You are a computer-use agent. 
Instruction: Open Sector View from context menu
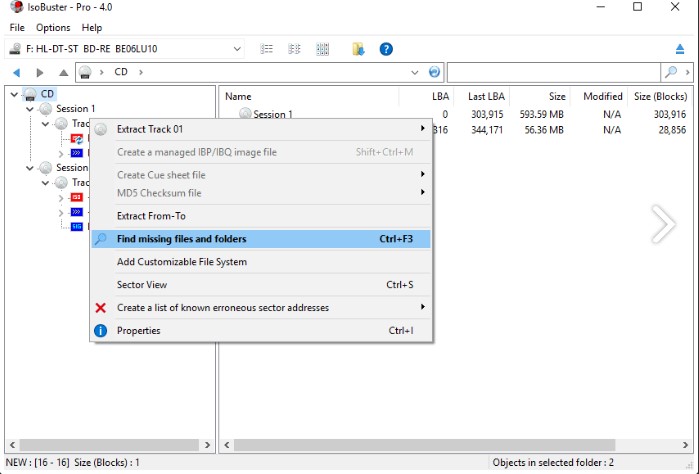(x=261, y=284)
